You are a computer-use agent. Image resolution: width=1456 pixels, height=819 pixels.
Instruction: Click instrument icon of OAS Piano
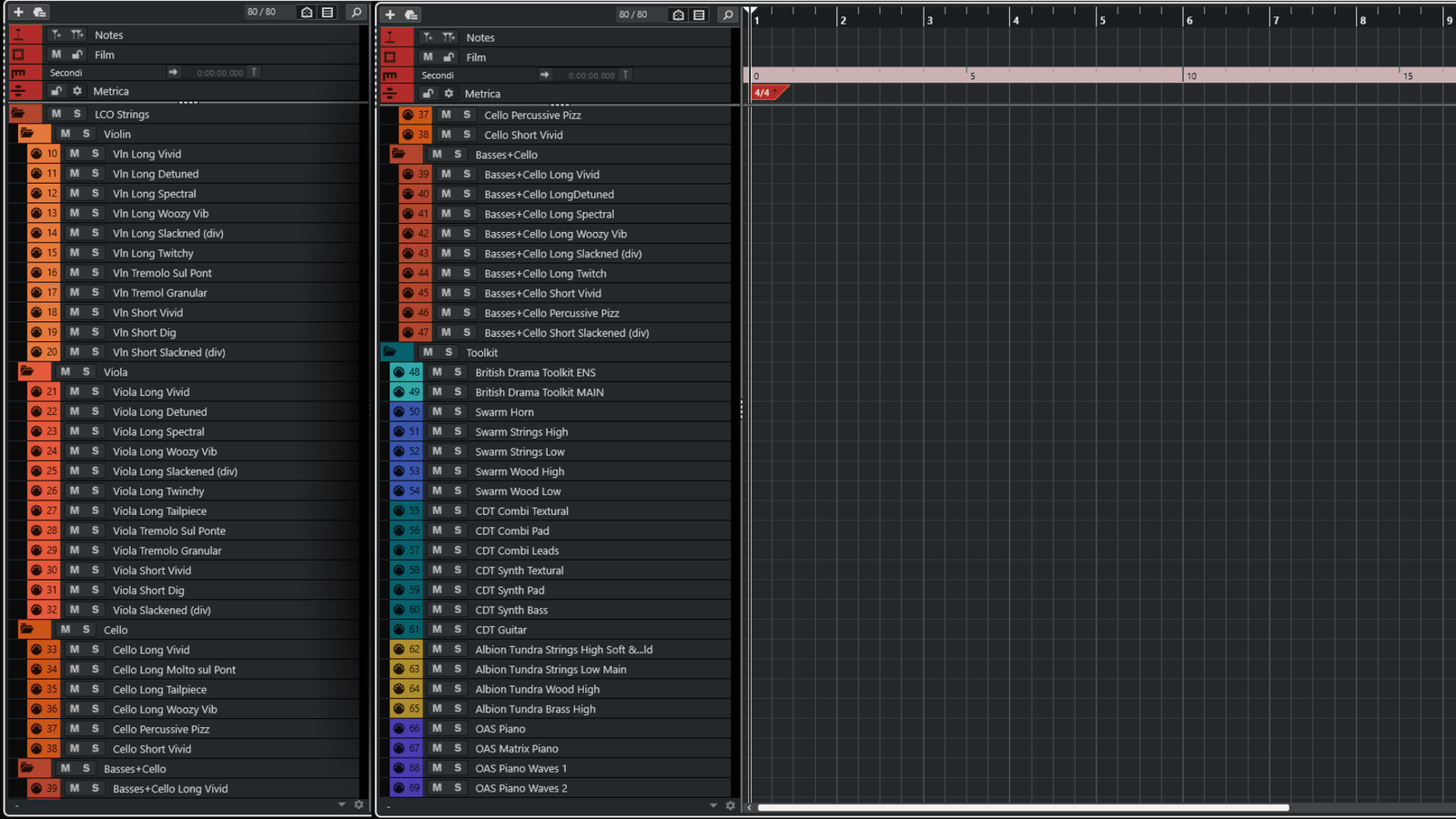(398, 729)
